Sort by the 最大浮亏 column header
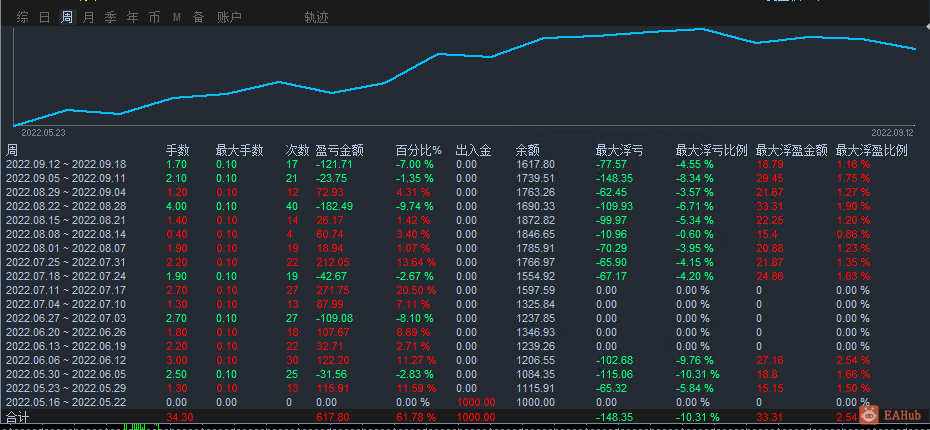Viewport: 930px width, 430px height. [x=619, y=151]
